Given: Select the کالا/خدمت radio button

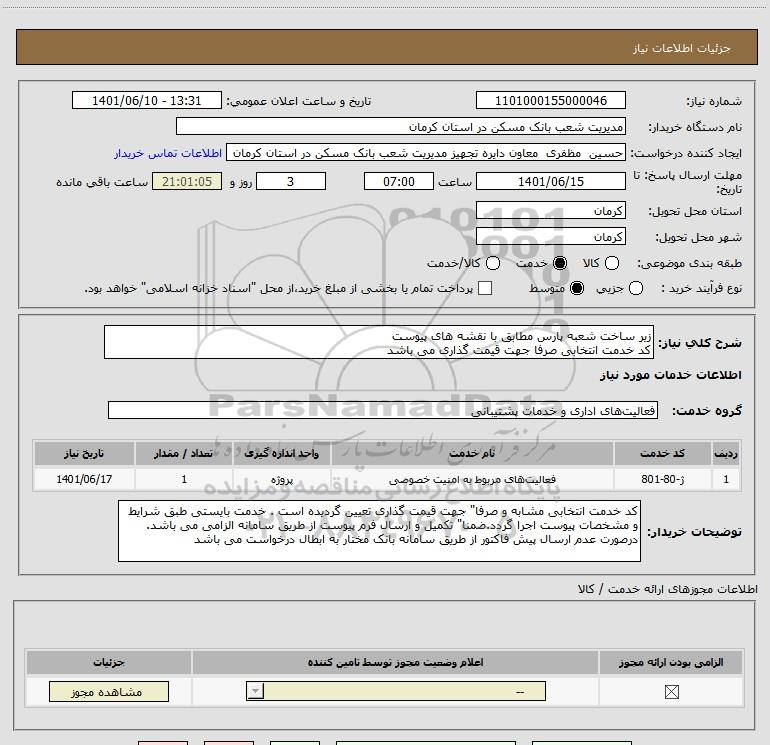Looking at the screenshot, I should click(x=493, y=263).
